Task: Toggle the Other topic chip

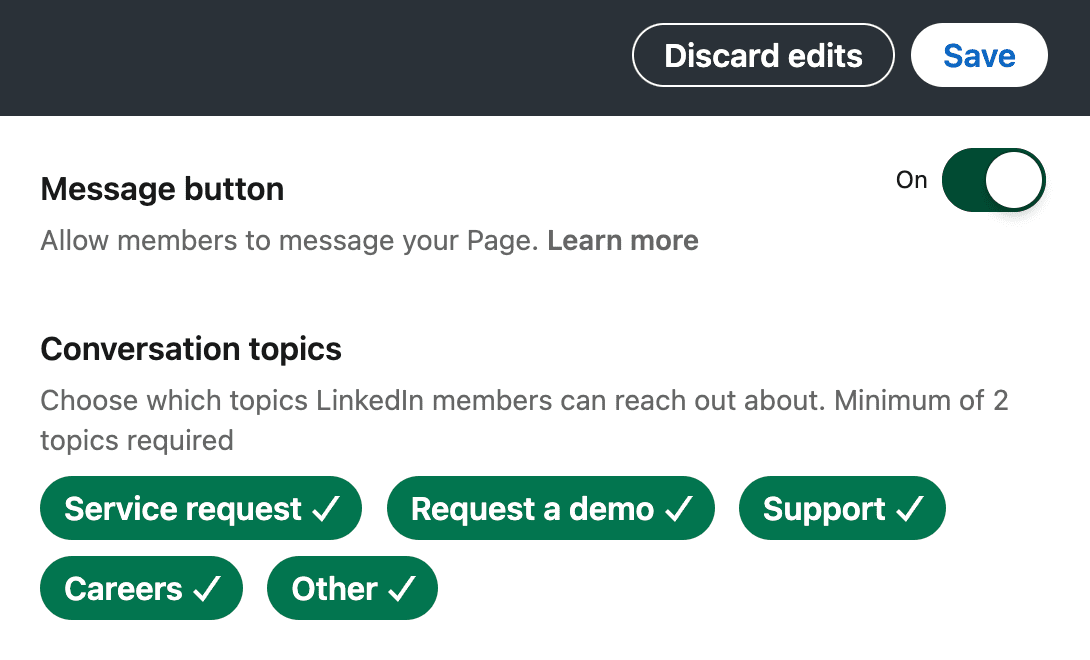Action: pos(334,589)
